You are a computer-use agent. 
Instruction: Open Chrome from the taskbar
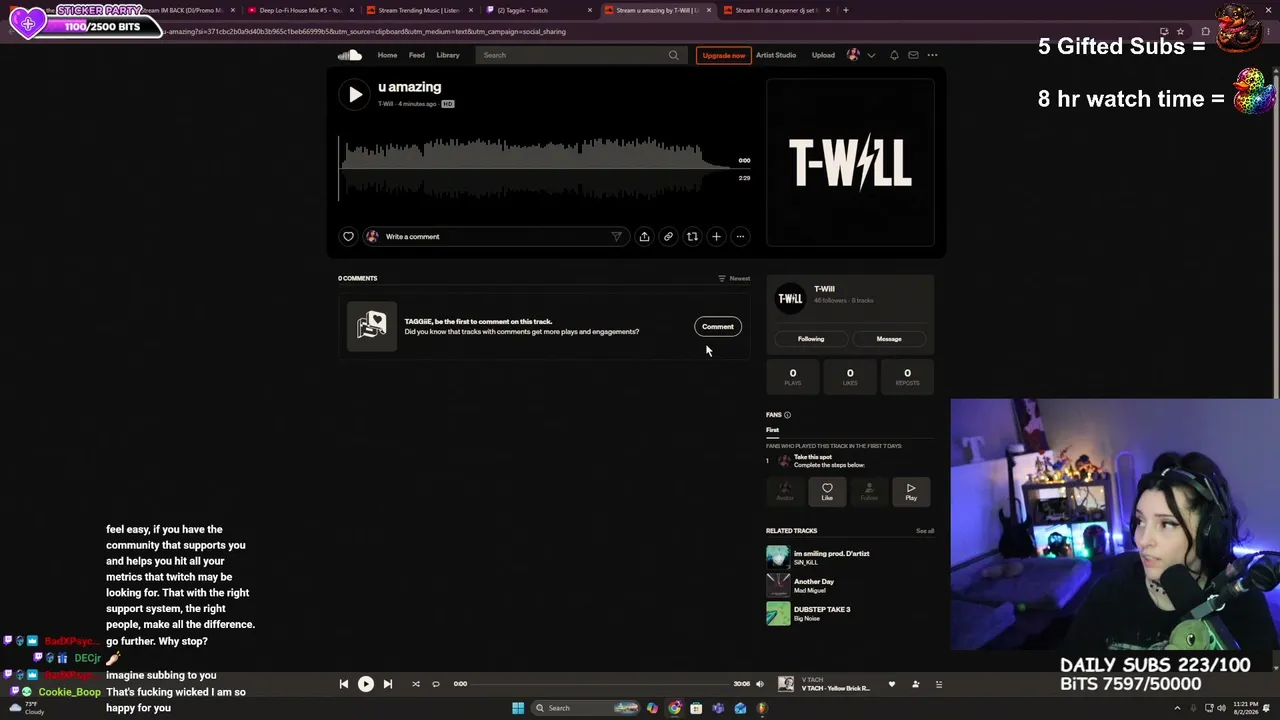click(674, 708)
